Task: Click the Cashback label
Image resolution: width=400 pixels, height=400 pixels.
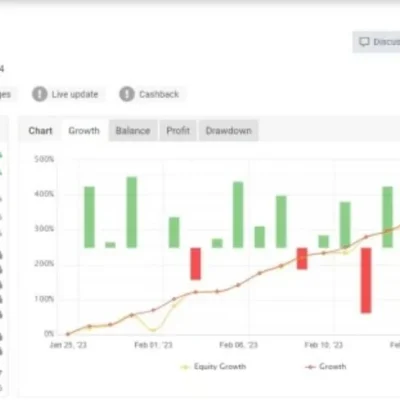Action: click(x=159, y=95)
